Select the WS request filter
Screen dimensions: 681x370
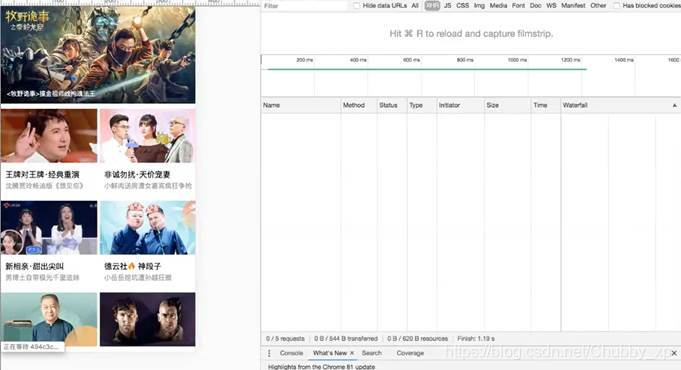pyautogui.click(x=551, y=6)
